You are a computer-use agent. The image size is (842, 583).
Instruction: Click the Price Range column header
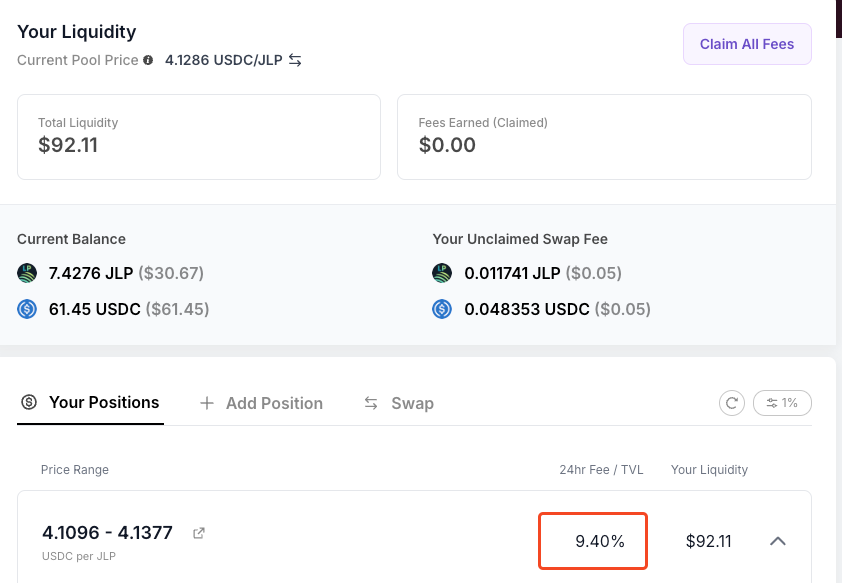tap(75, 470)
